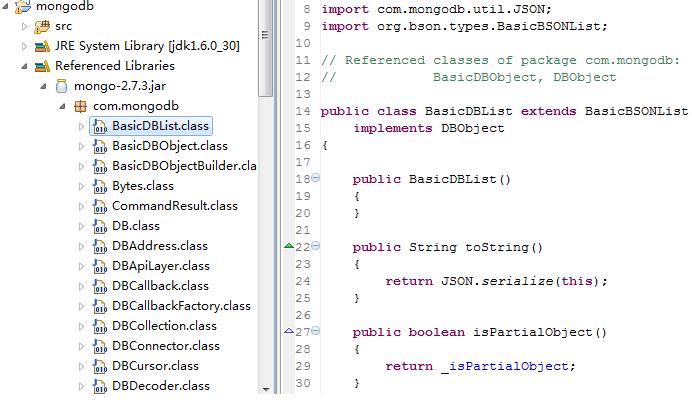Click the line number 14 in the gutter
This screenshot has height=400, width=692.
click(x=303, y=111)
